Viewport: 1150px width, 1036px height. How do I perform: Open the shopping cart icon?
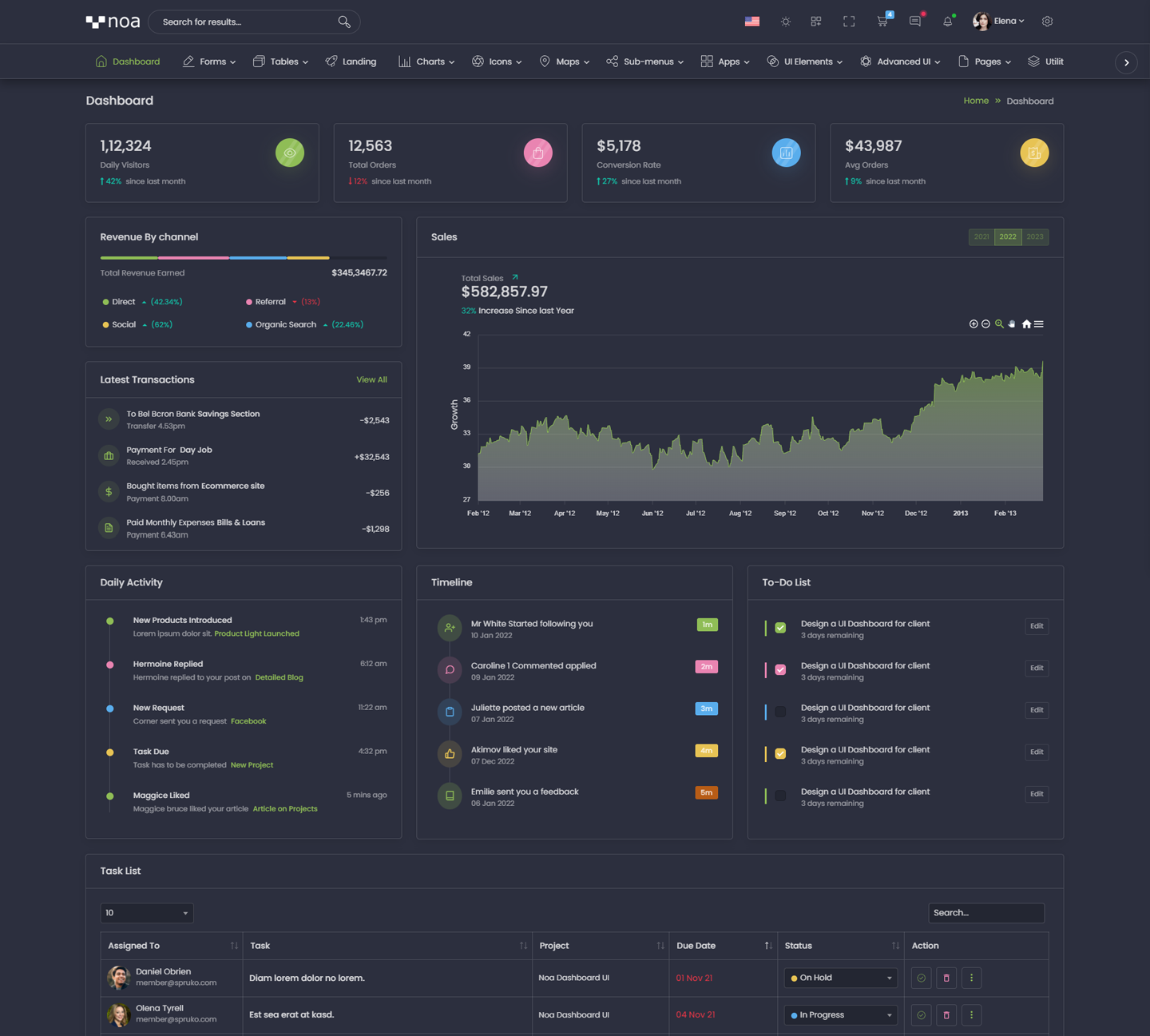pos(882,22)
